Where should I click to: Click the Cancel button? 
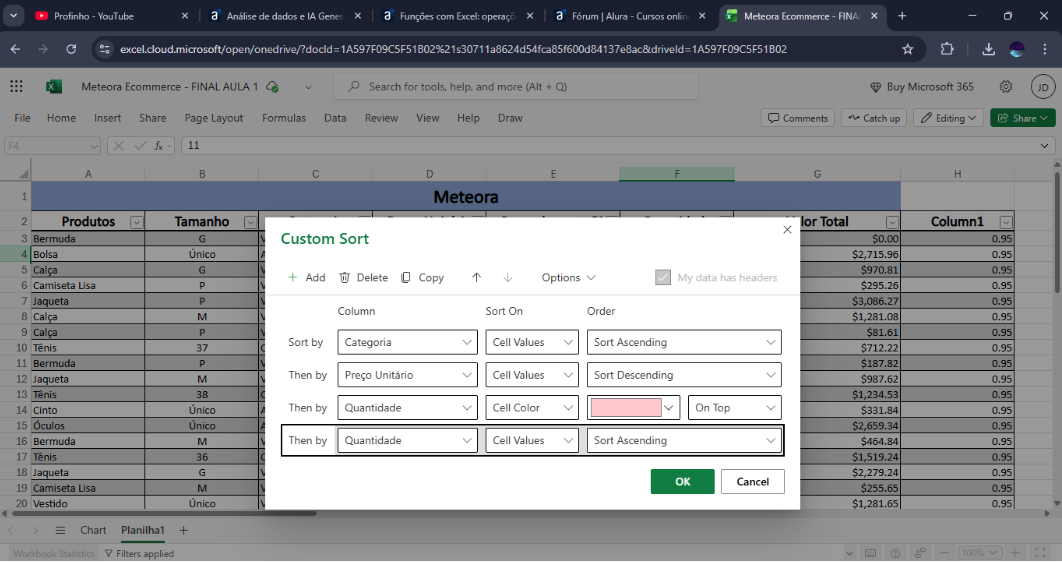point(752,482)
